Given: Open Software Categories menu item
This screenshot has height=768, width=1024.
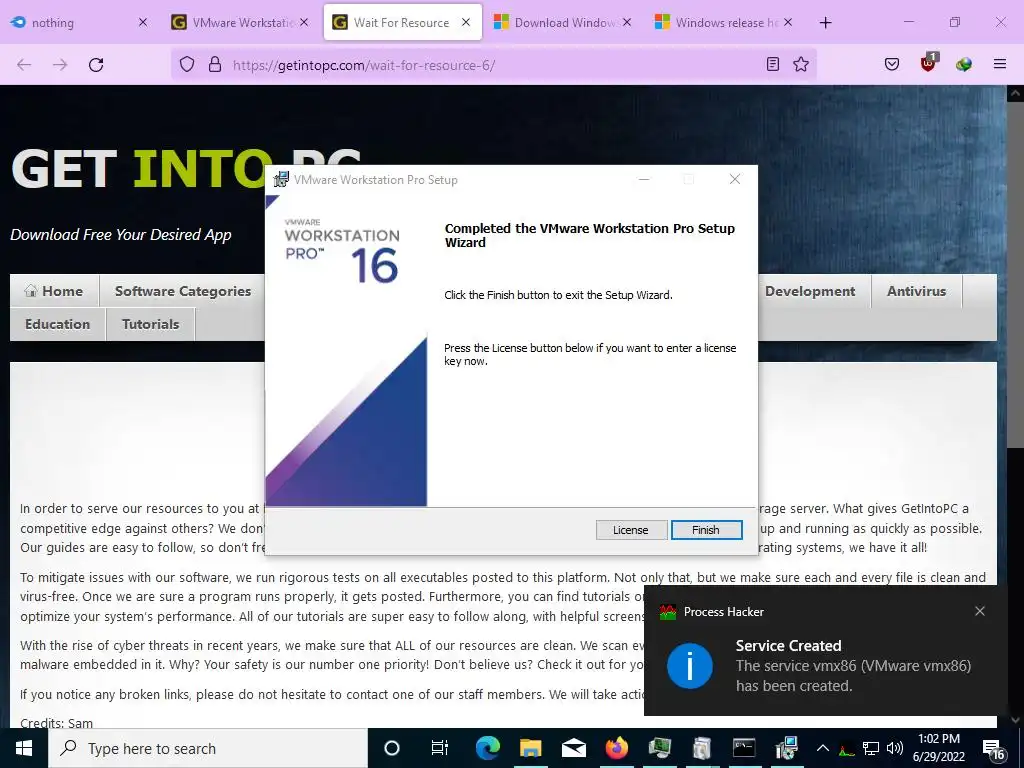Looking at the screenshot, I should click(183, 291).
